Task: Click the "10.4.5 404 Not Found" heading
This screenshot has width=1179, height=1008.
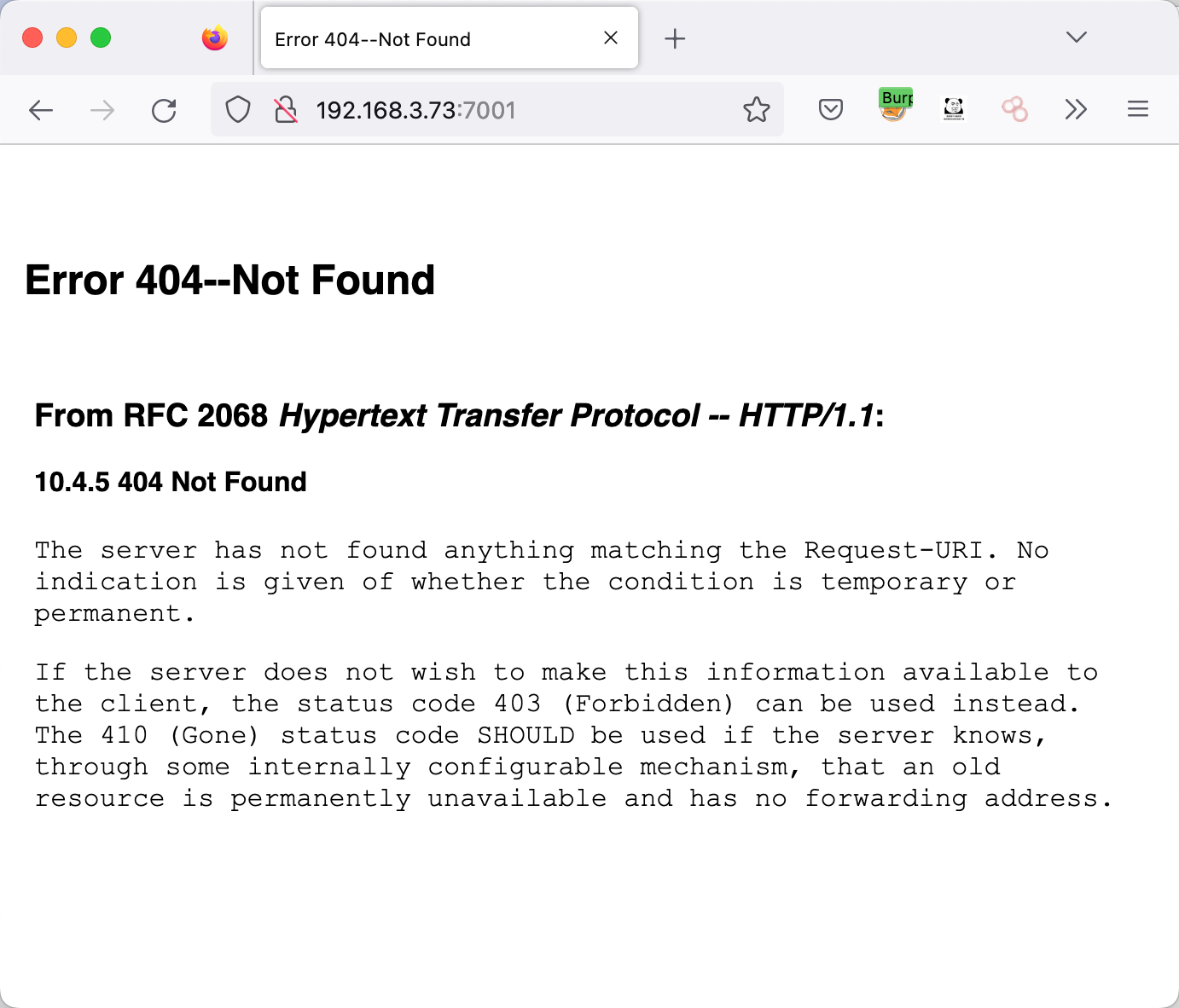Action: [171, 482]
